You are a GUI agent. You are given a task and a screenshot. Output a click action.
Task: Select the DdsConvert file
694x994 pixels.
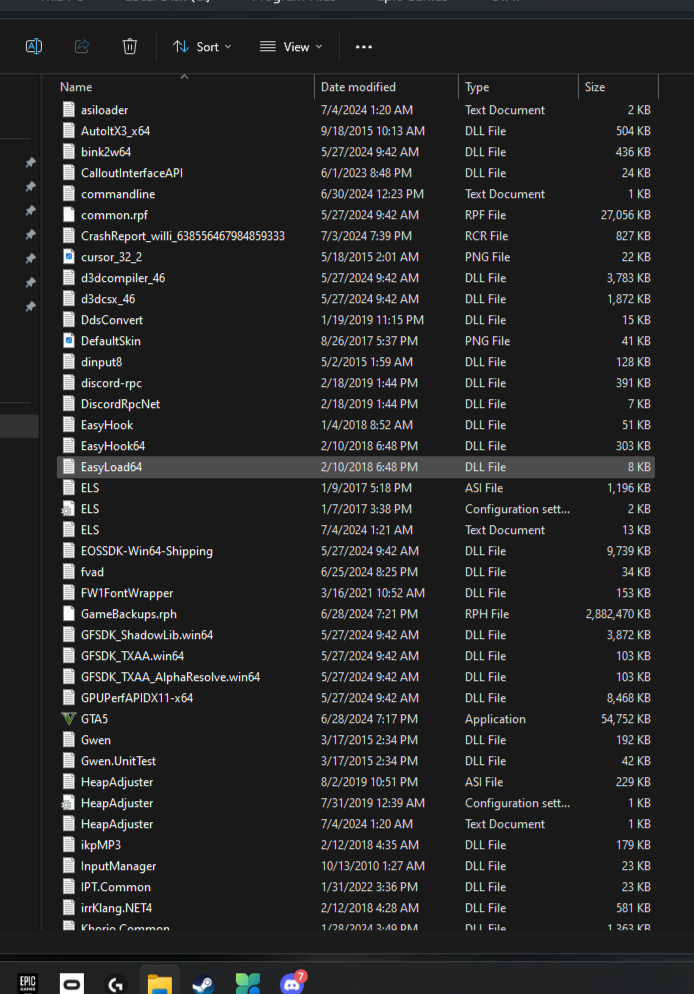[x=356, y=320]
